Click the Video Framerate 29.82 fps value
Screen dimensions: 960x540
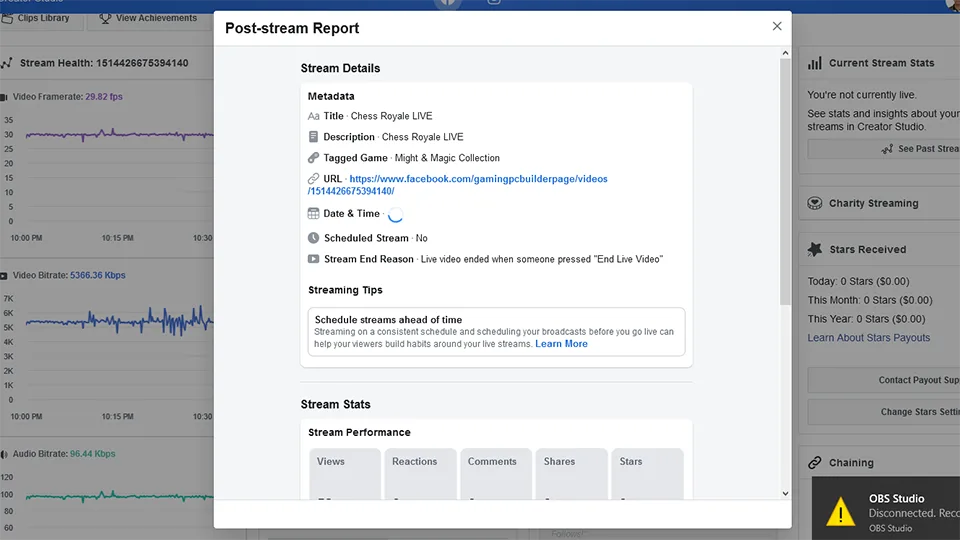pyautogui.click(x=103, y=97)
